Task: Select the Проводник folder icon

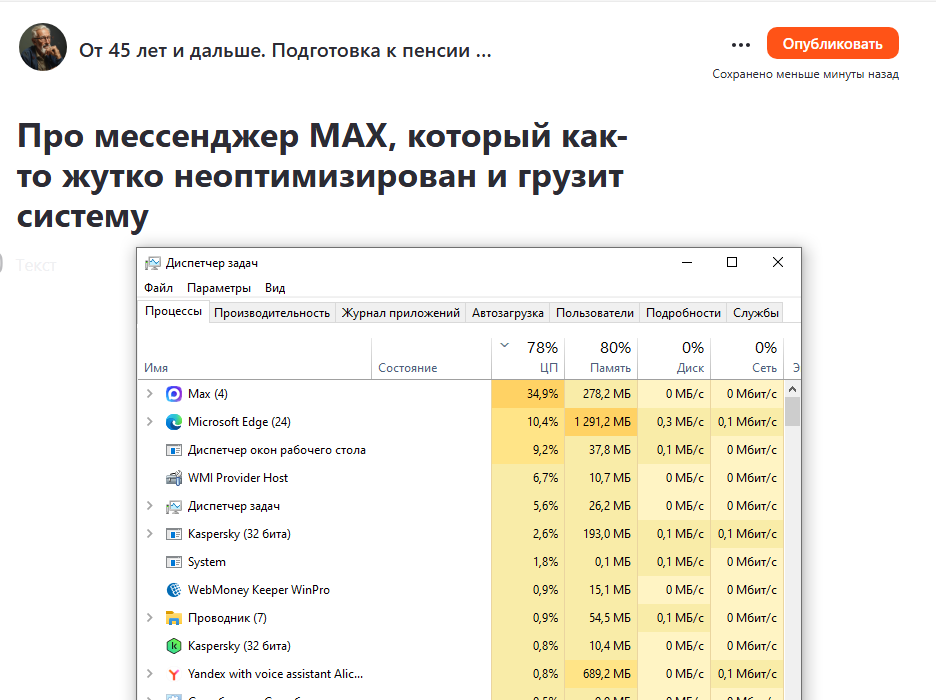Action: pyautogui.click(x=174, y=618)
